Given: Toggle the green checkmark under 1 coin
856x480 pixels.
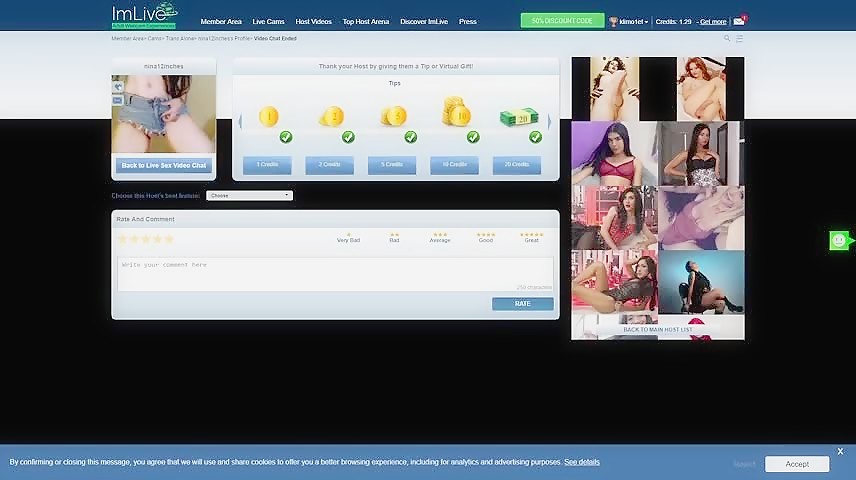Looking at the screenshot, I should (x=286, y=137).
